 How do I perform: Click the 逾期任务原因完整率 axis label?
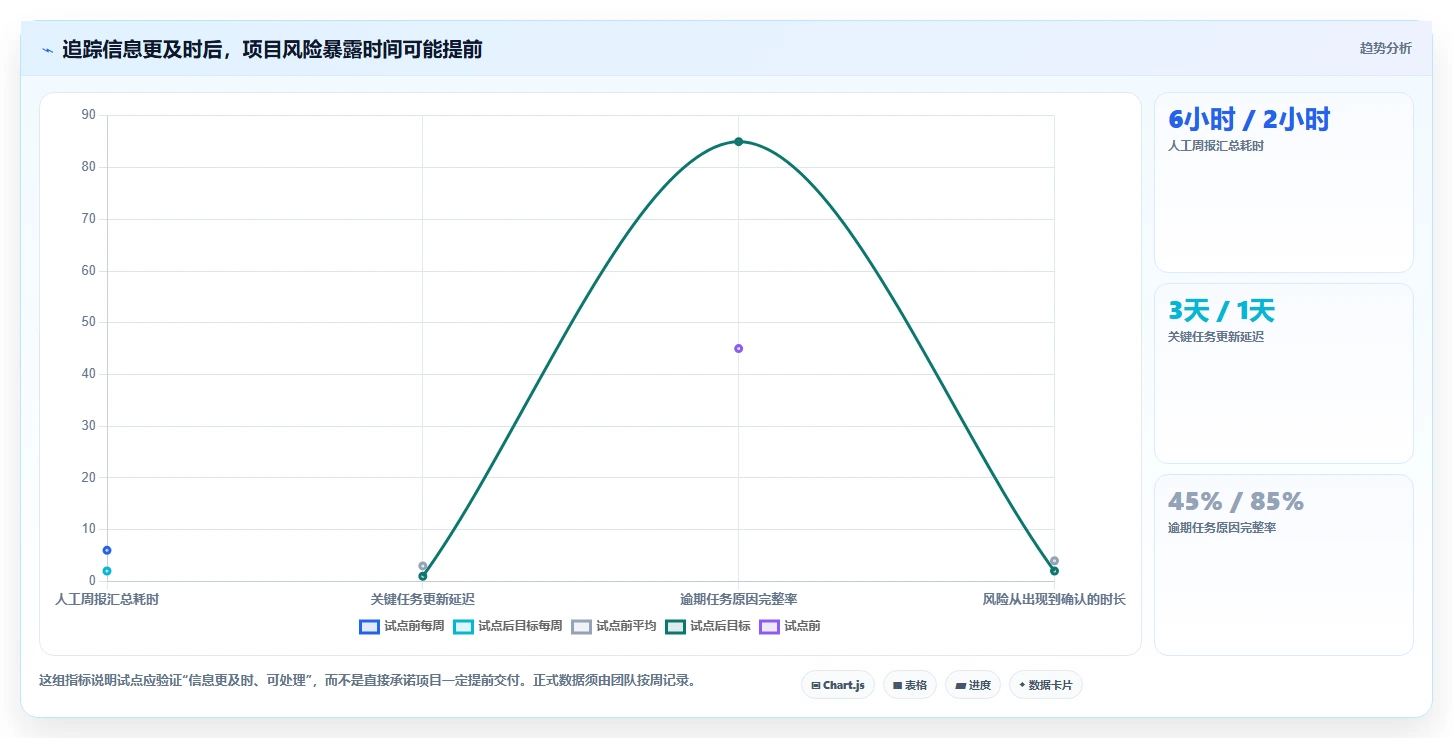coord(738,599)
